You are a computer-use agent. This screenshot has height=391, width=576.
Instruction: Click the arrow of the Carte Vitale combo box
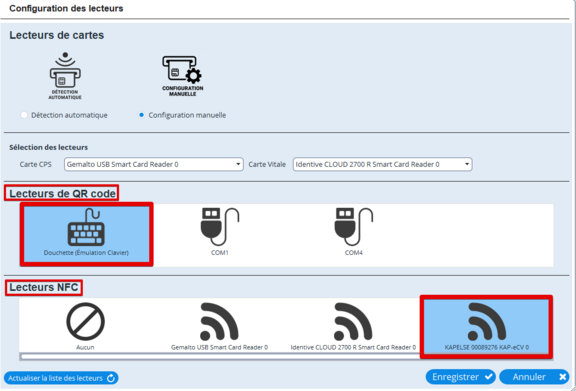click(467, 164)
